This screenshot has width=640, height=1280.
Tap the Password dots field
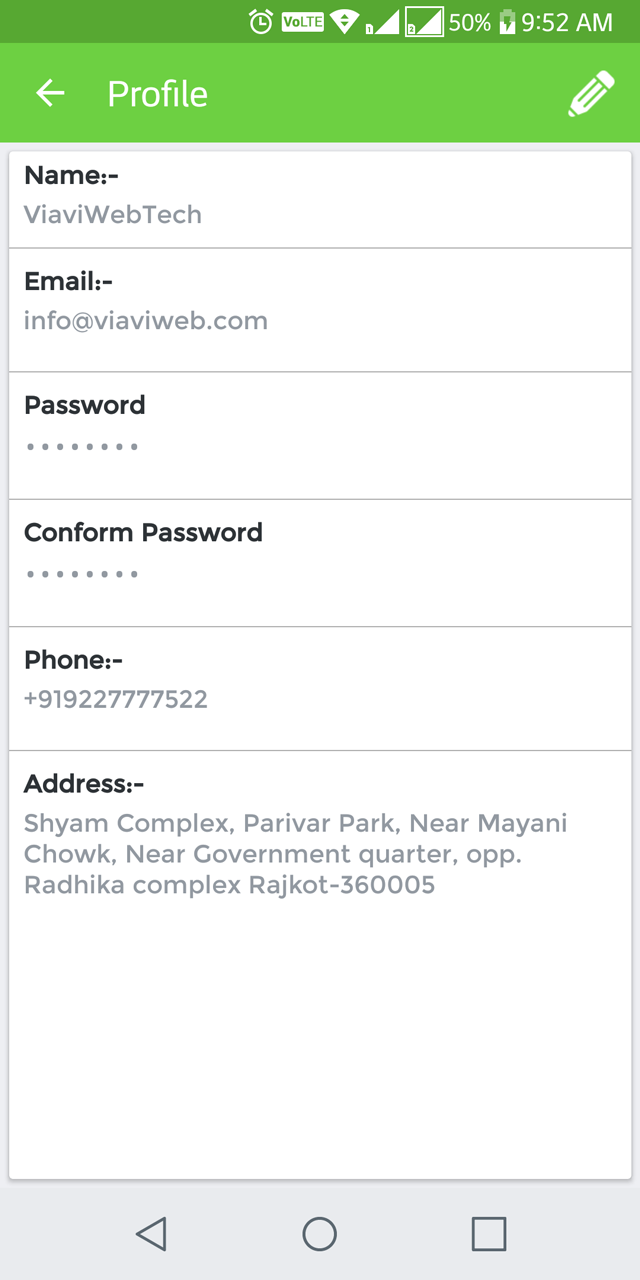pyautogui.click(x=82, y=446)
